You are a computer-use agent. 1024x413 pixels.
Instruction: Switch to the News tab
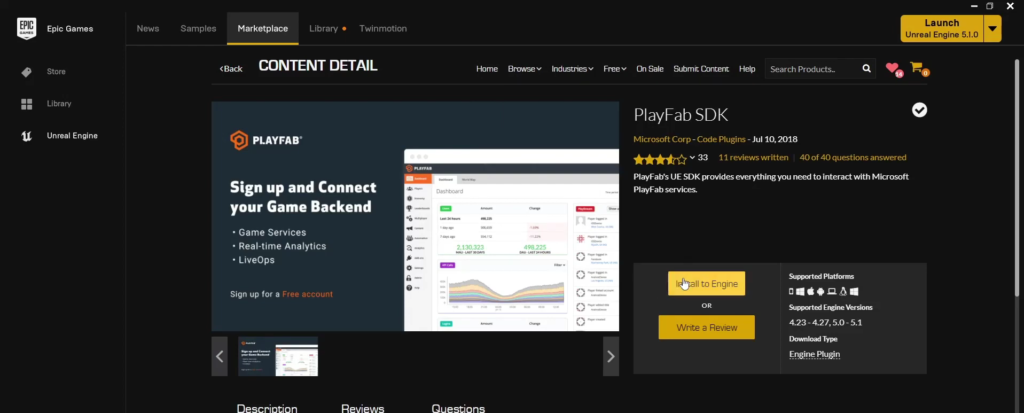point(148,29)
